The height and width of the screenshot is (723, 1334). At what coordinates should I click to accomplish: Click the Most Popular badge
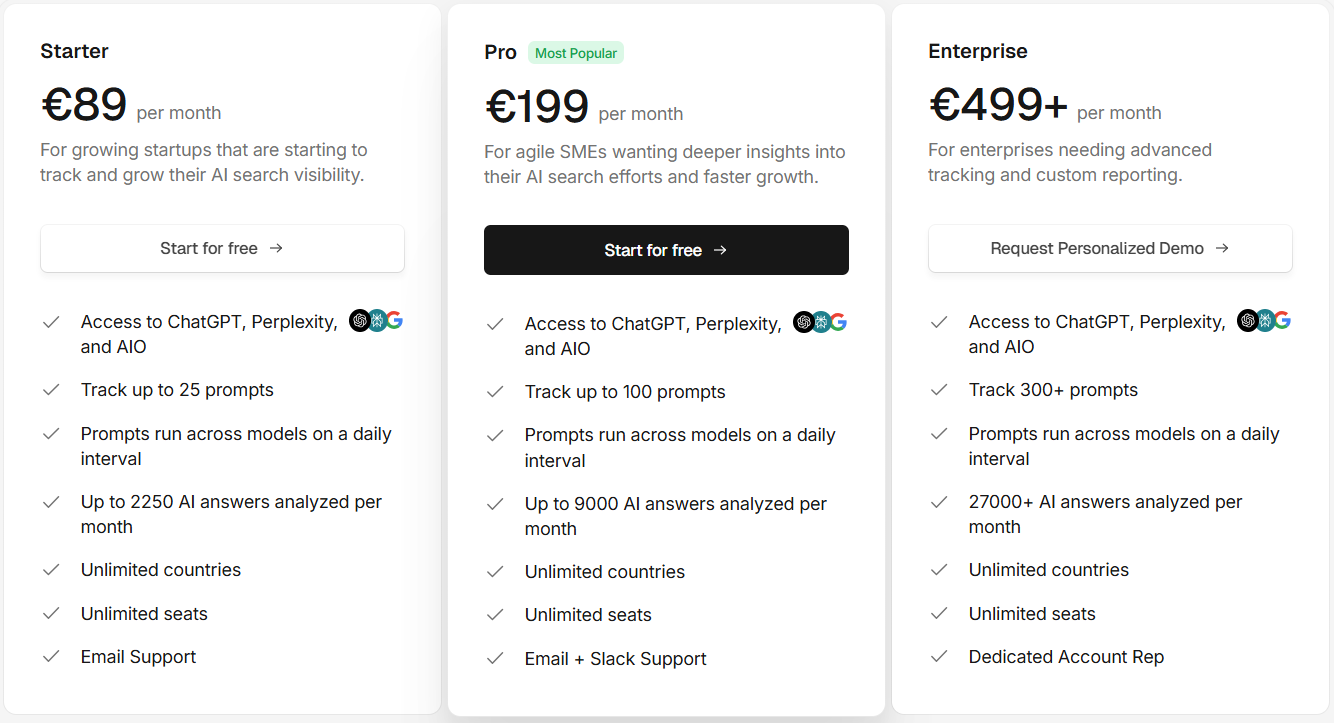(x=575, y=52)
